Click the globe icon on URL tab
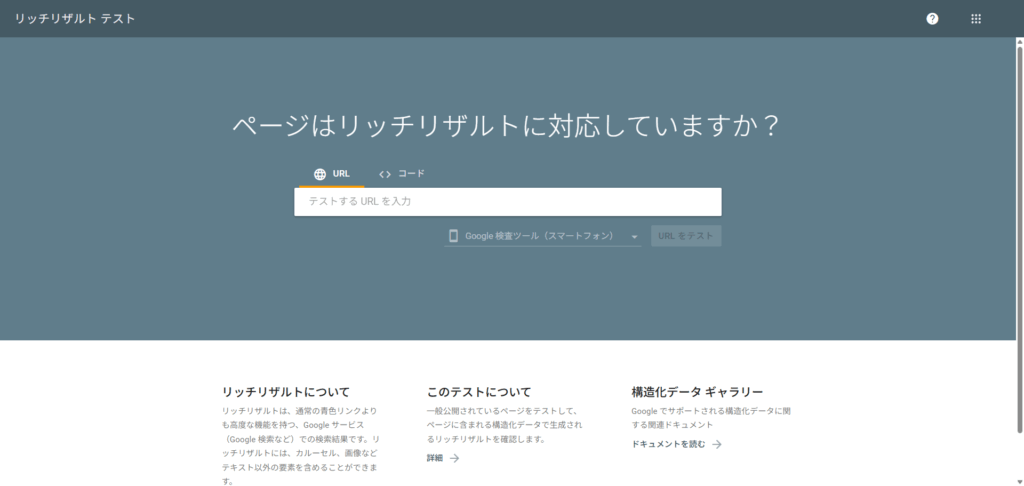 tap(320, 174)
